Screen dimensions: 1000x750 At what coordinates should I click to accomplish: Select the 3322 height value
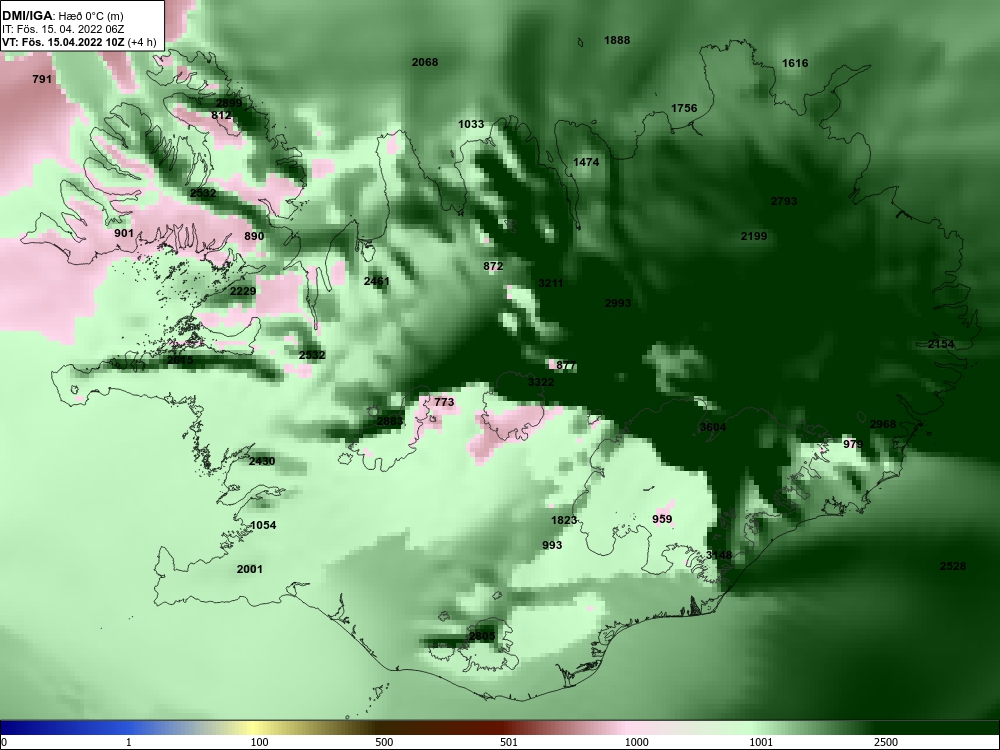(541, 383)
